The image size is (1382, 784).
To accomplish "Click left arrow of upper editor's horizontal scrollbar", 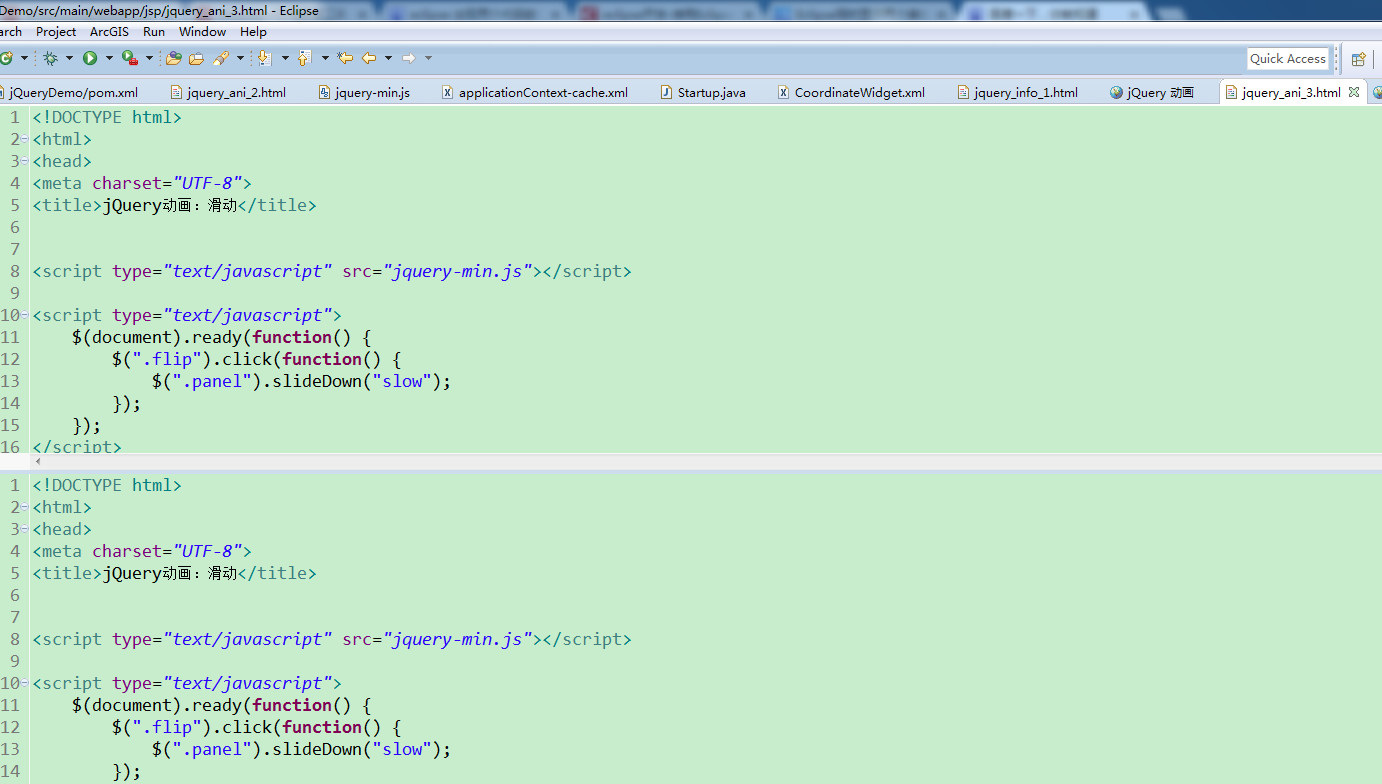I will 38,461.
